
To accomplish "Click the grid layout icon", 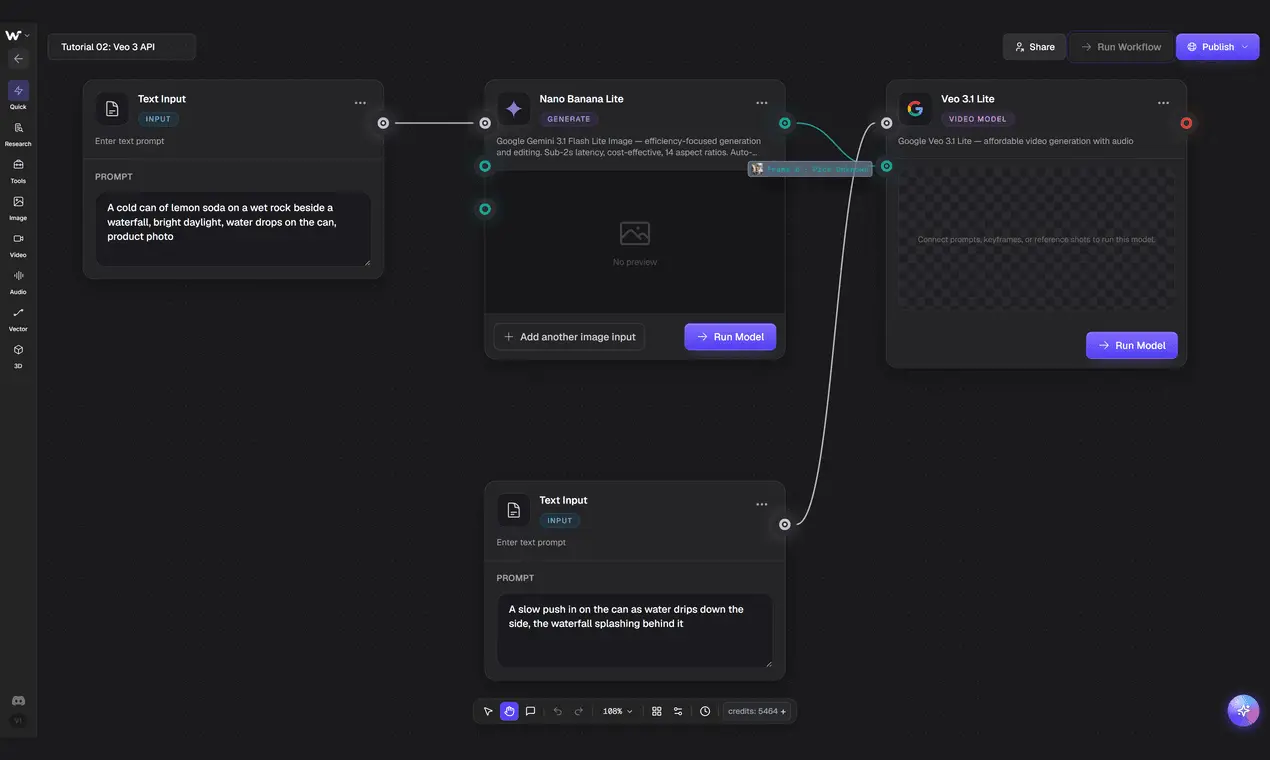I will coord(657,711).
